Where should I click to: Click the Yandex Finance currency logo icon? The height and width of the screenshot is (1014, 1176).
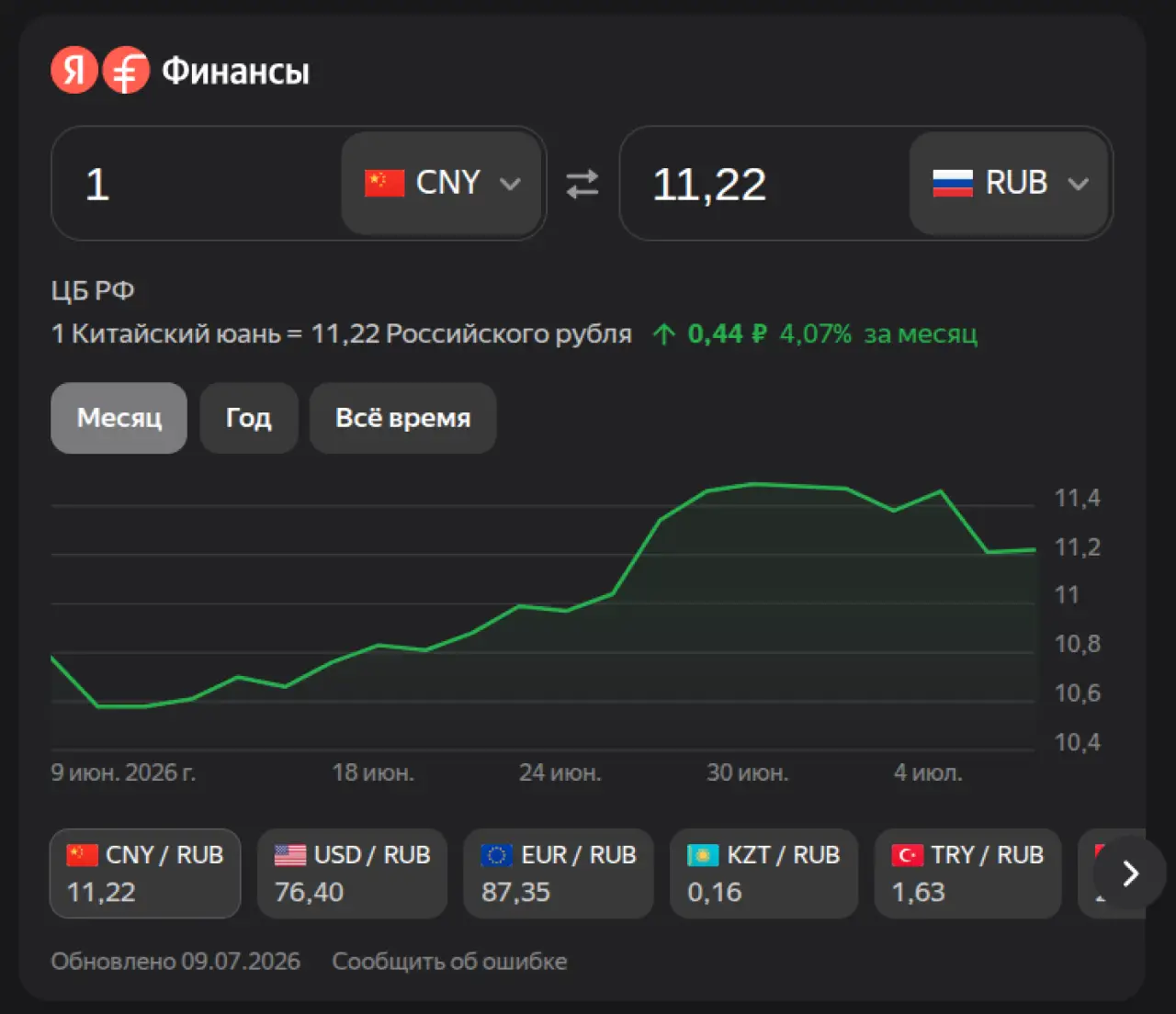point(126,70)
